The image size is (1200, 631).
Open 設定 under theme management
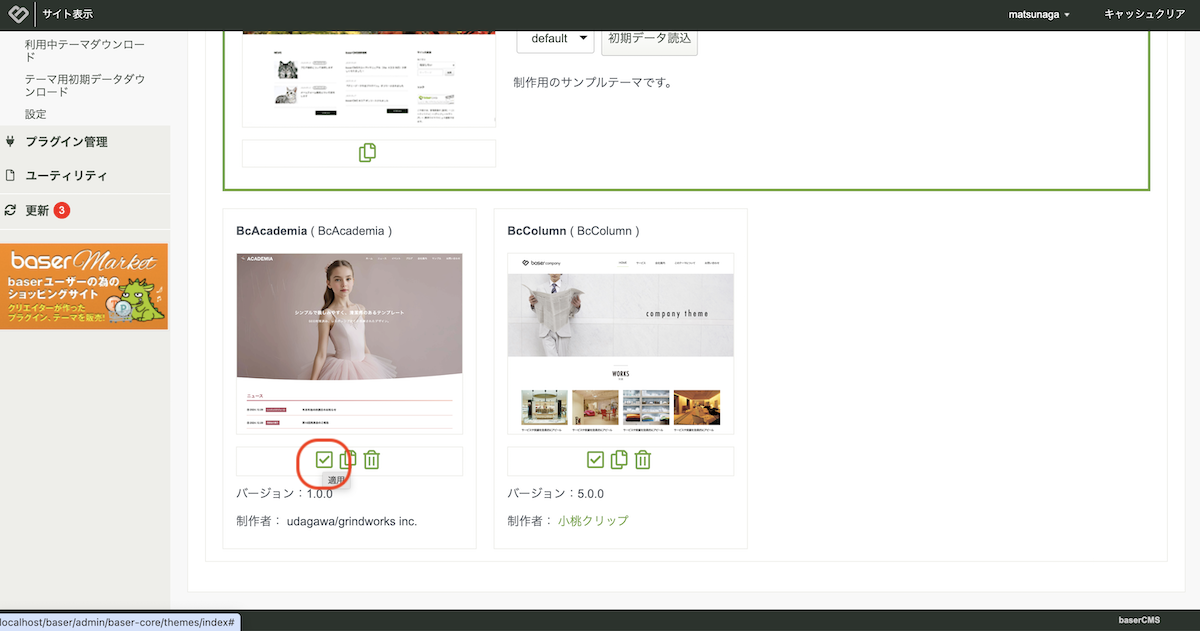[36, 114]
